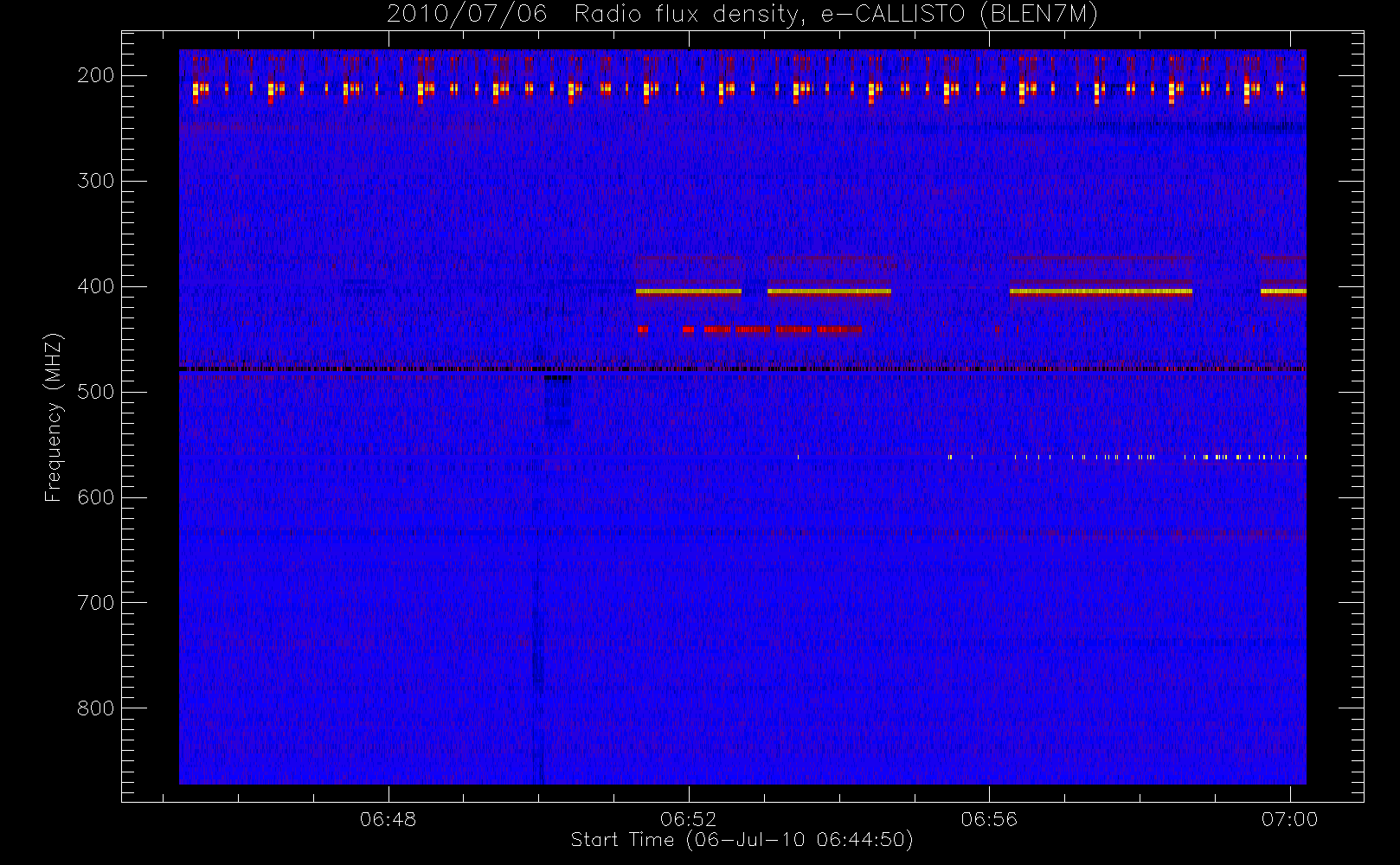This screenshot has height=865, width=1400.
Task: Click the 300 frequency tick label
Action: pyautogui.click(x=95, y=181)
